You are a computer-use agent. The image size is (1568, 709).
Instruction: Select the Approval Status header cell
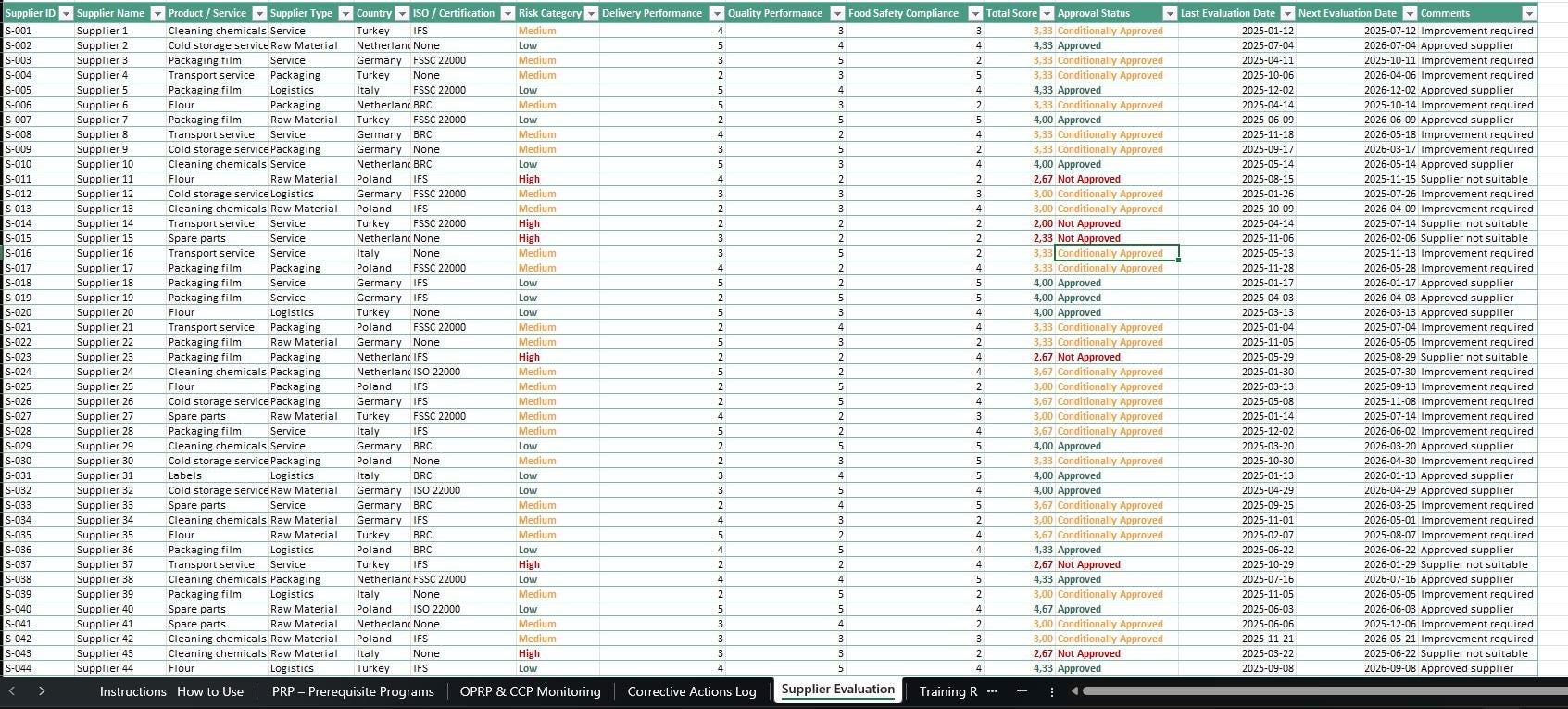(x=1116, y=13)
